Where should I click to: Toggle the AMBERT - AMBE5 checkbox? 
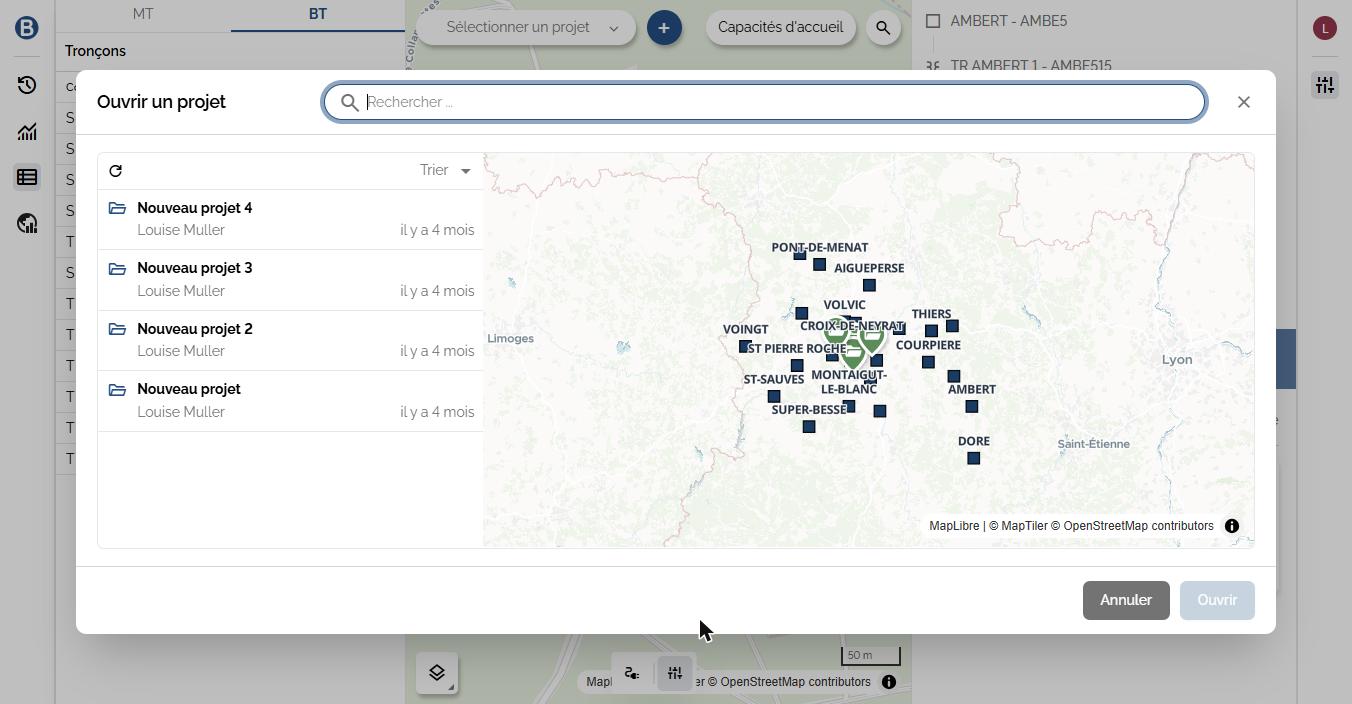coord(933,20)
